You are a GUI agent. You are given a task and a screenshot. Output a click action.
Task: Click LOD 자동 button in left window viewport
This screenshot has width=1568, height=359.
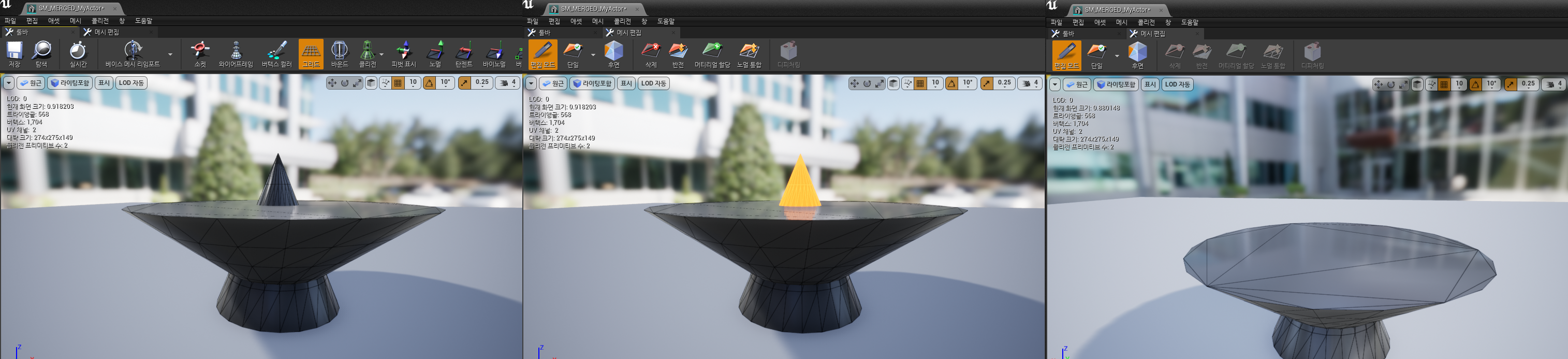pyautogui.click(x=131, y=83)
